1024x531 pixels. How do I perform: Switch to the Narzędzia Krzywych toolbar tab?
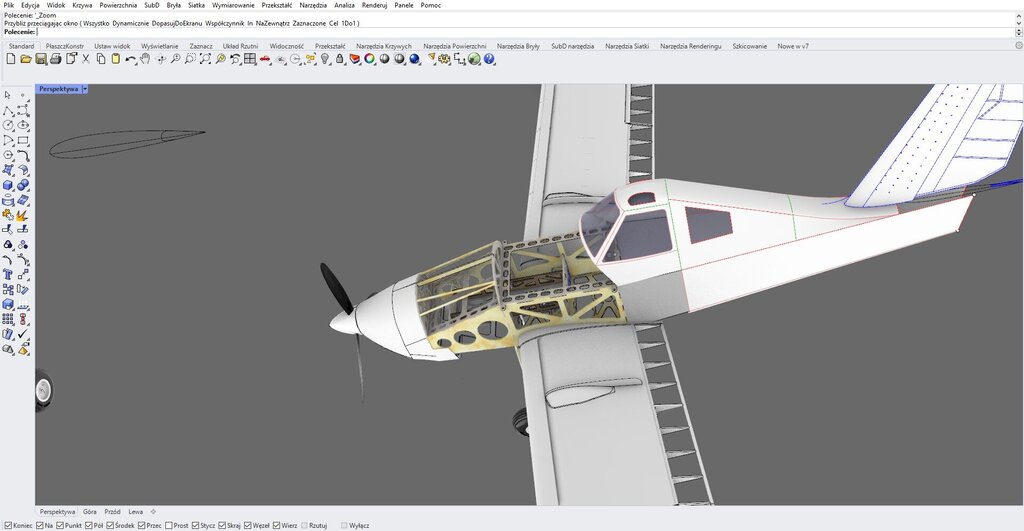(x=383, y=46)
